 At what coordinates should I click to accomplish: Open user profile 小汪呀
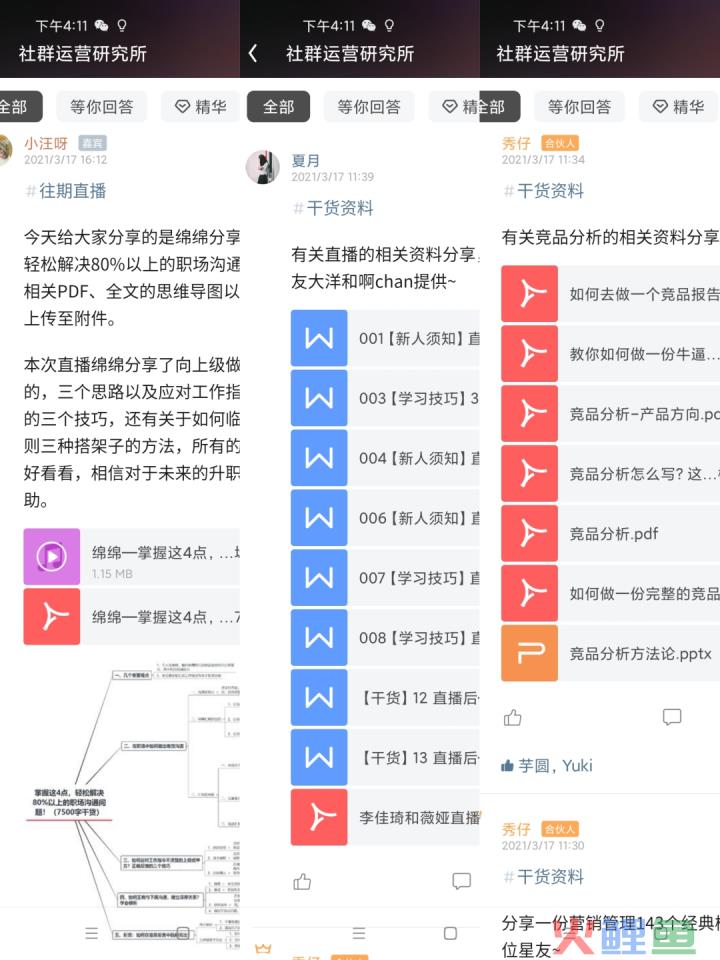(46, 143)
